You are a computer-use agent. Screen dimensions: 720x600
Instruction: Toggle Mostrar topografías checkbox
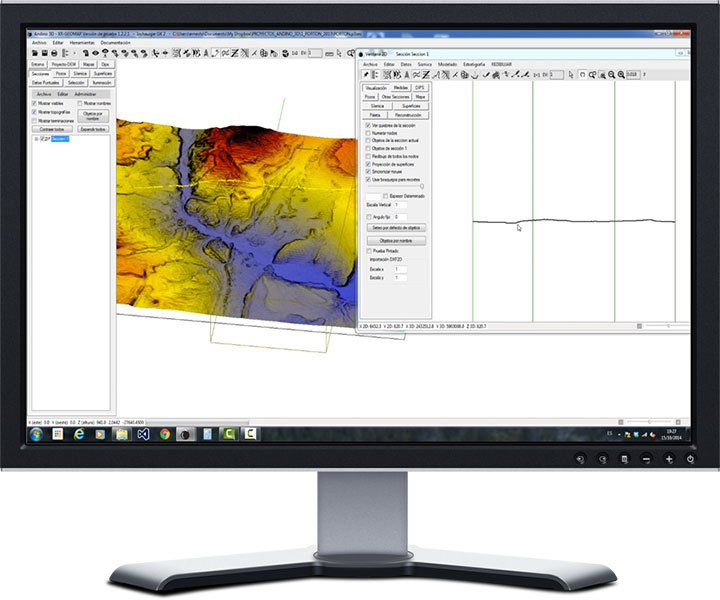[34, 112]
